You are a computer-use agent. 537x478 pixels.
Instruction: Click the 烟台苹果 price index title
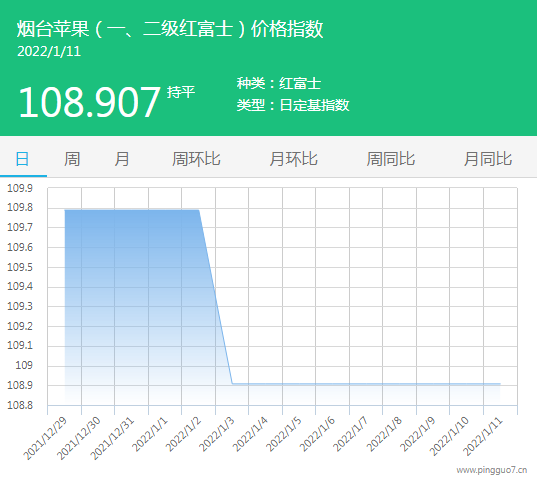coord(170,28)
